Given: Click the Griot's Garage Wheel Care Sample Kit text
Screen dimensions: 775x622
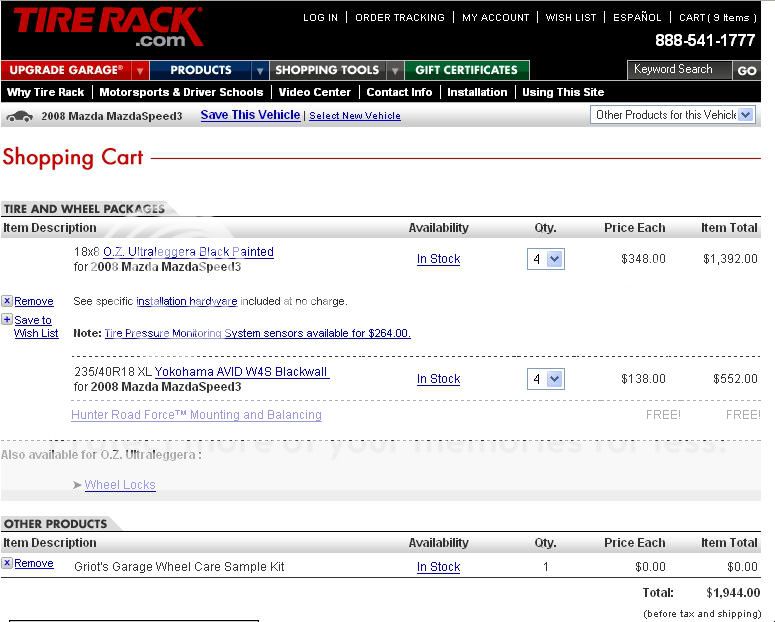Looking at the screenshot, I should pos(179,567).
